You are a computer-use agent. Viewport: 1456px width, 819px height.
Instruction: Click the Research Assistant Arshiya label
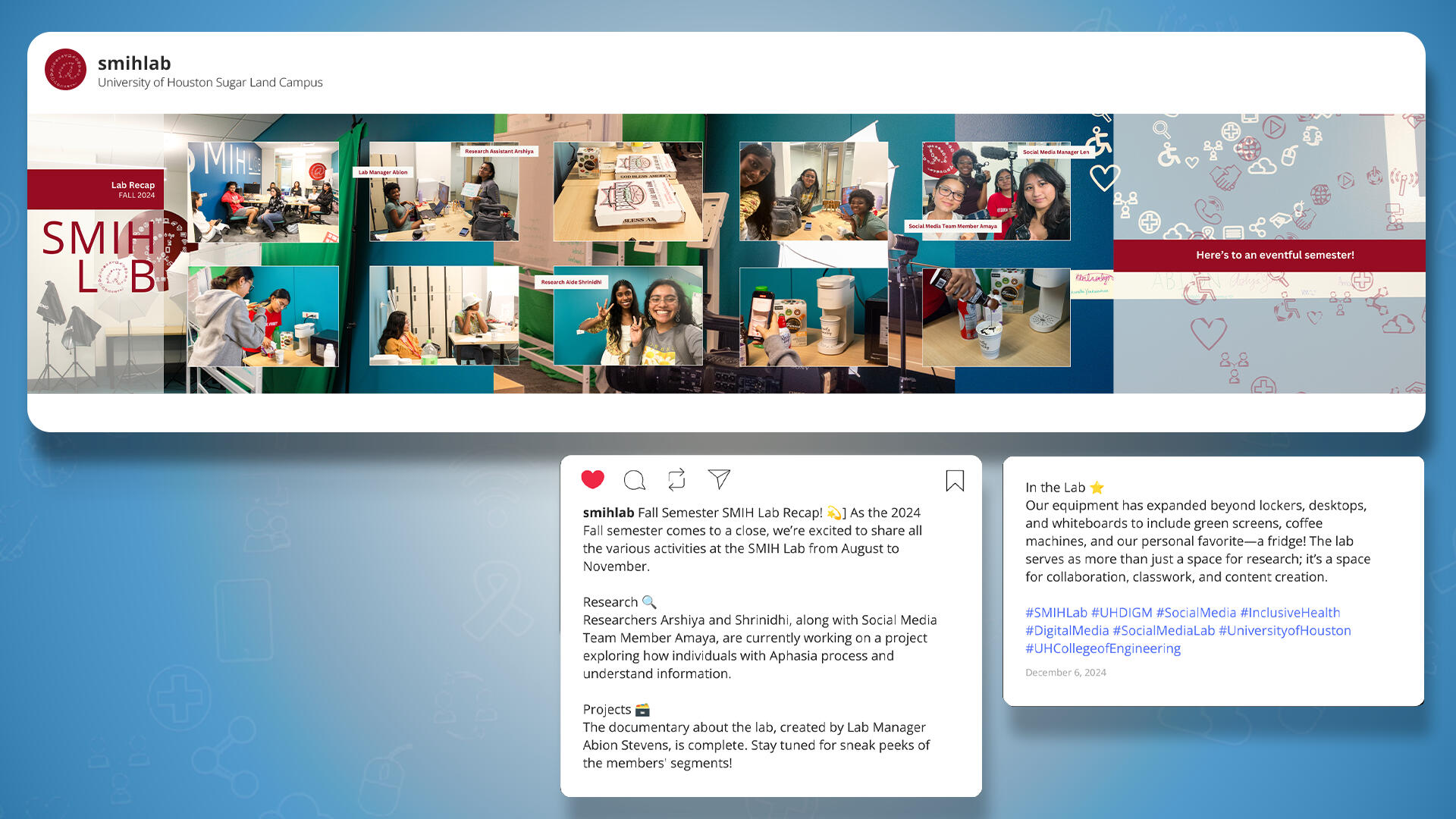499,151
